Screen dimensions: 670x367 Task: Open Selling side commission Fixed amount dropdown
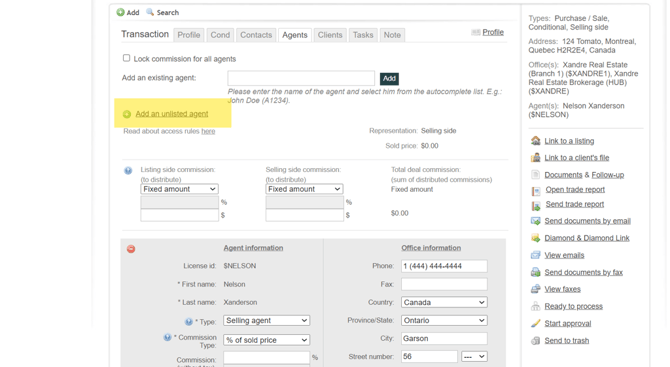point(304,189)
